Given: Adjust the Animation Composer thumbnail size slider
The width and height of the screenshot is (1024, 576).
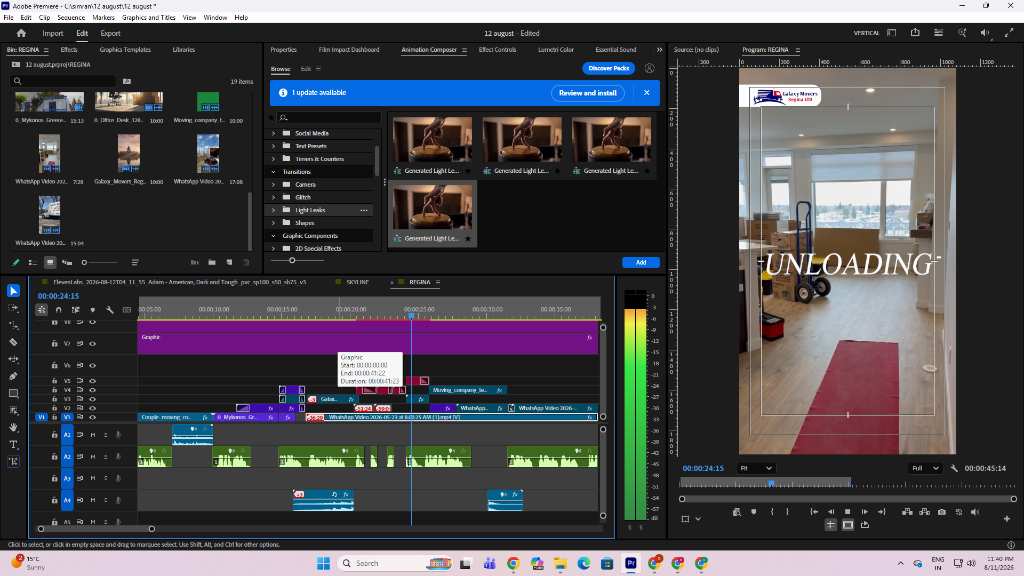Looking at the screenshot, I should point(292,261).
